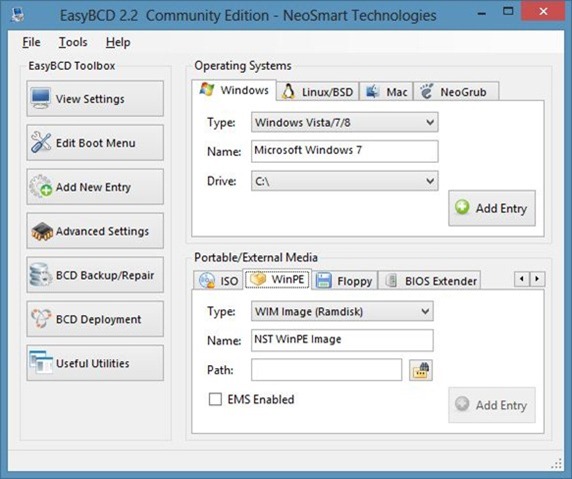Maximize the EasyBCD window
This screenshot has width=572, height=479.
[508, 12]
